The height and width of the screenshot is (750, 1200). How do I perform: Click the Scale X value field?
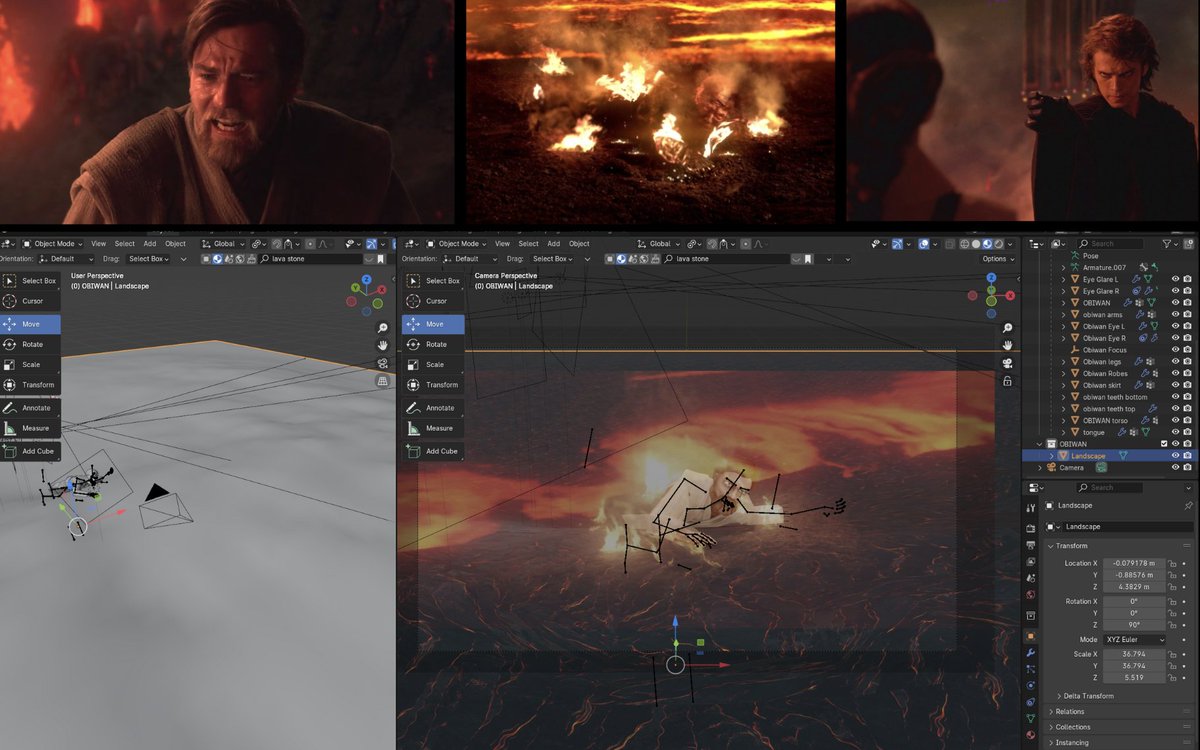pos(1134,654)
